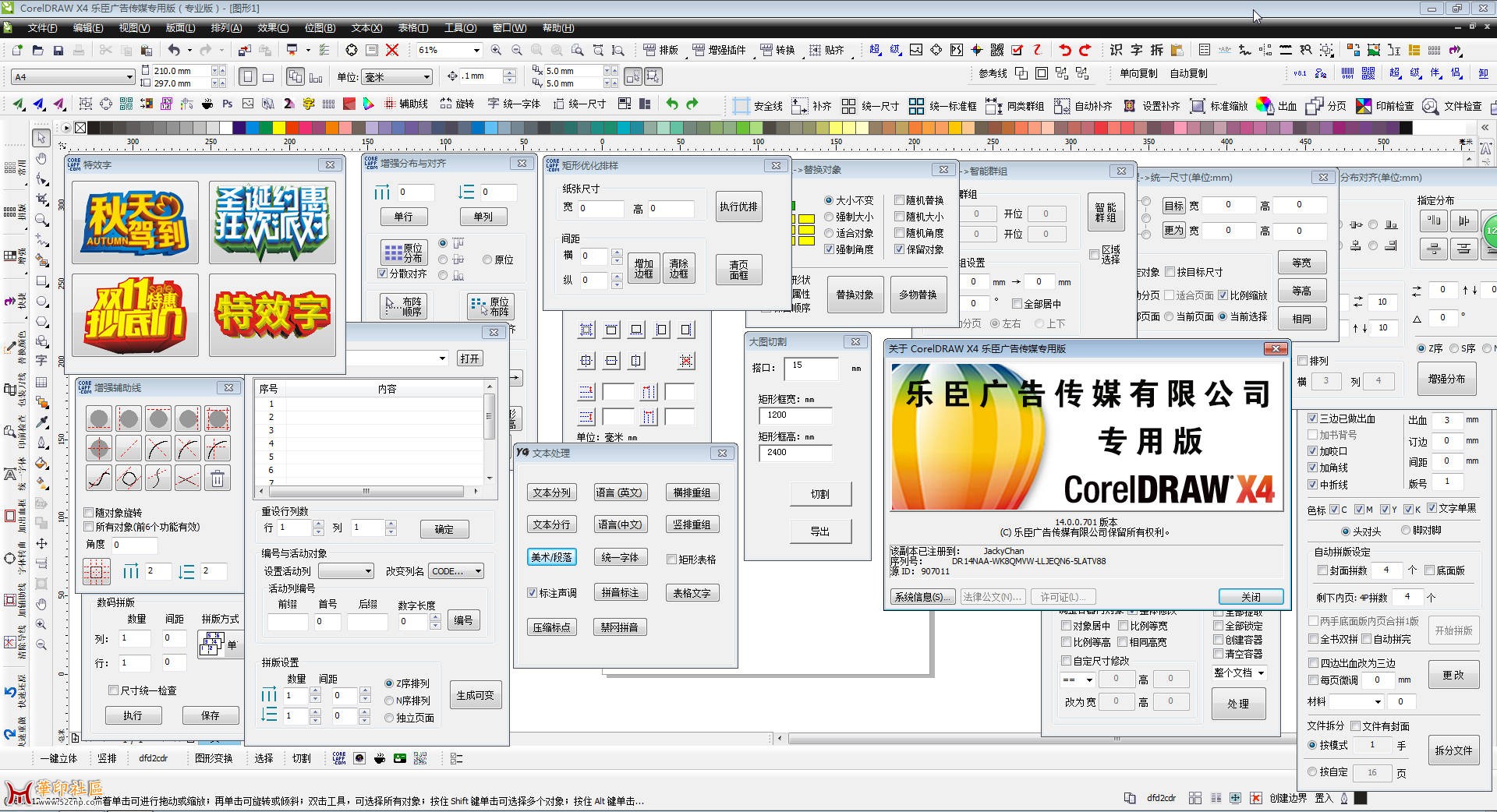
Task: Enable the 随对象旋转 checkbox
Action: (x=89, y=513)
